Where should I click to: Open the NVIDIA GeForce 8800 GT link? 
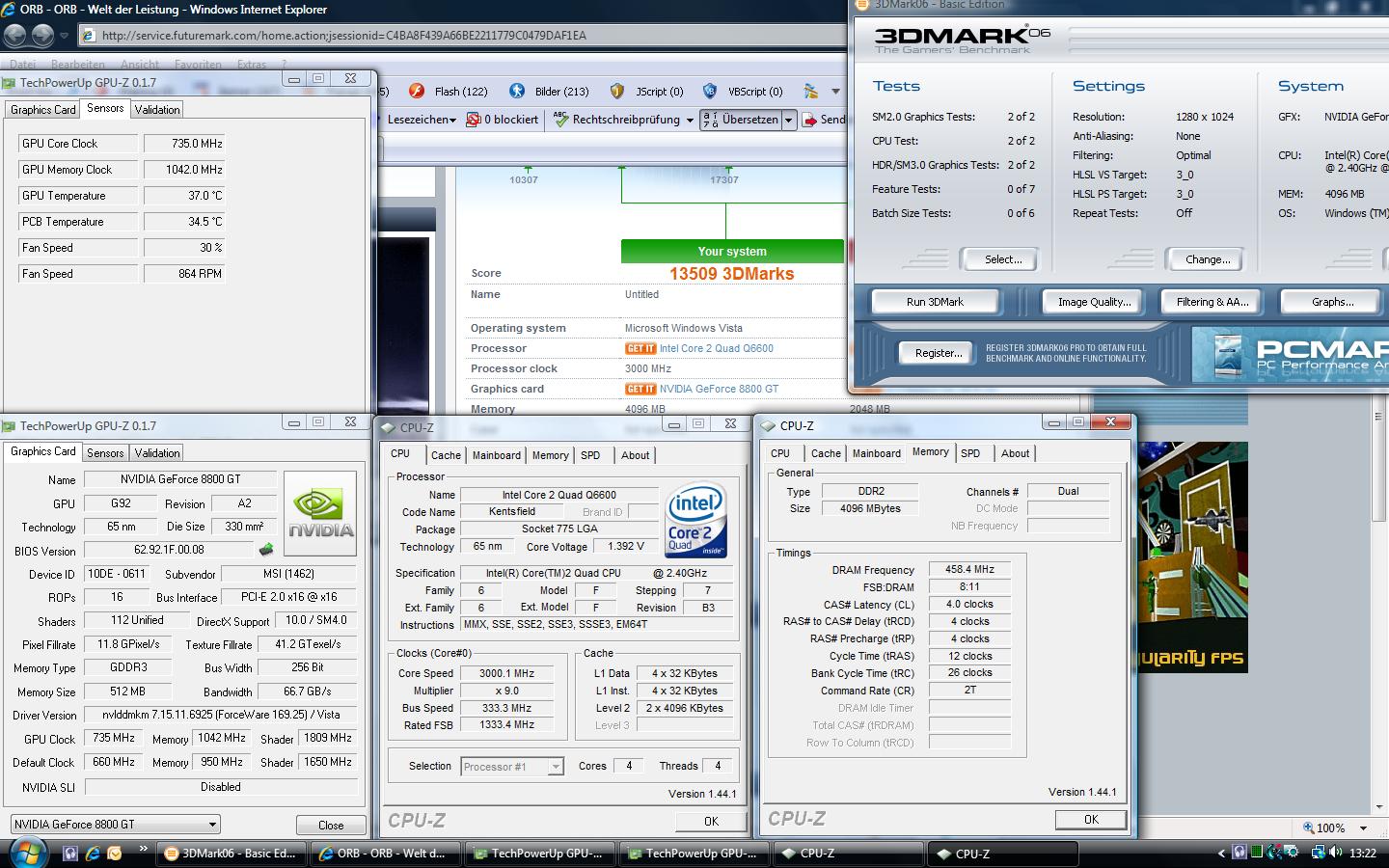point(719,389)
